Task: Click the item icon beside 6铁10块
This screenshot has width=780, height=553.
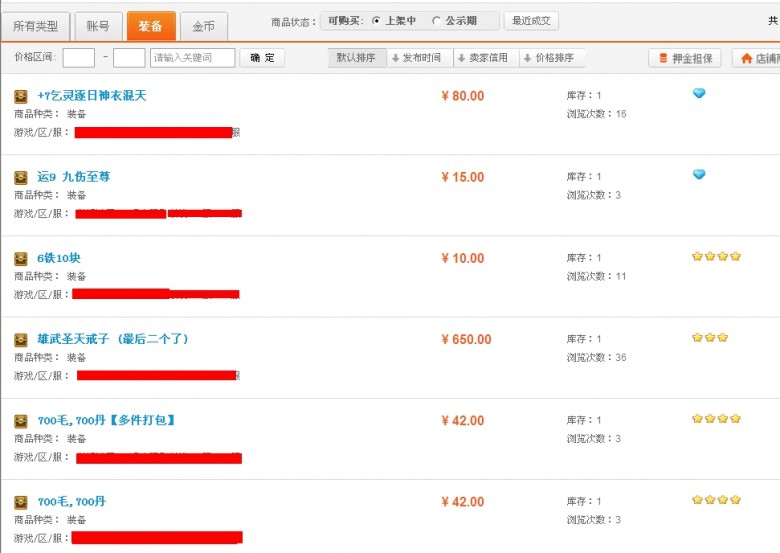Action: tap(20, 259)
